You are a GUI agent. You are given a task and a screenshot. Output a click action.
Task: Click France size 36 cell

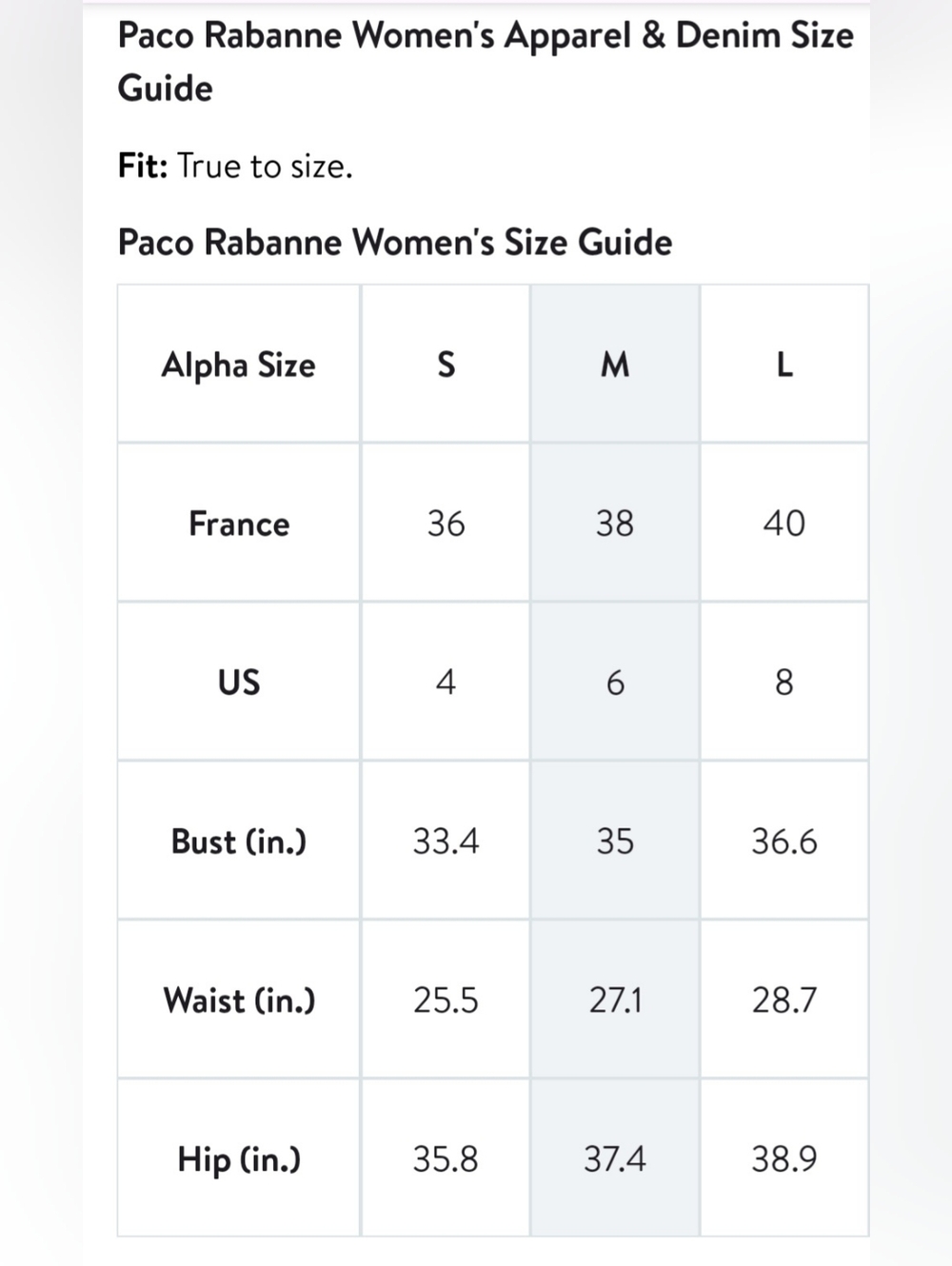[x=446, y=523]
